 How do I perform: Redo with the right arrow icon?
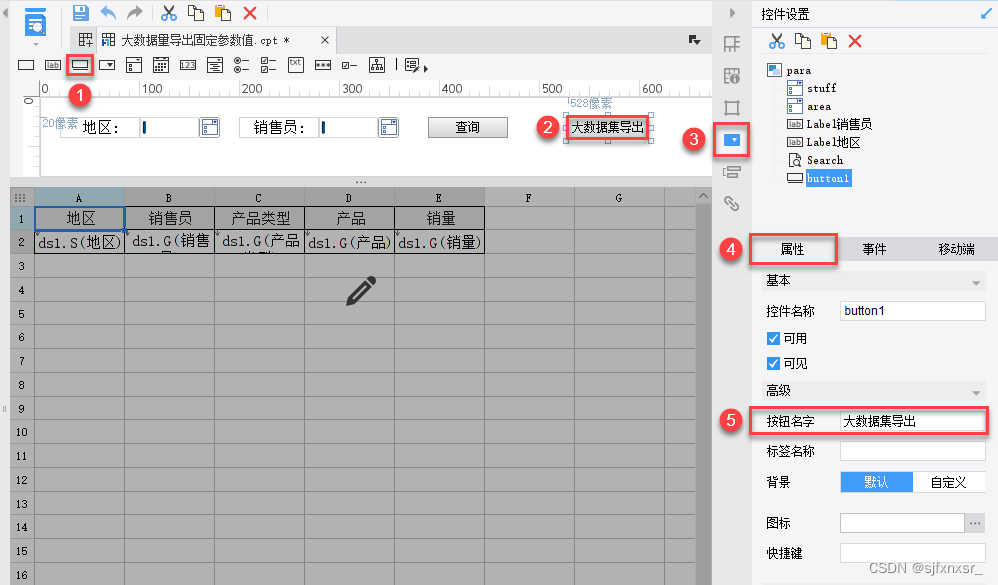pyautogui.click(x=135, y=12)
